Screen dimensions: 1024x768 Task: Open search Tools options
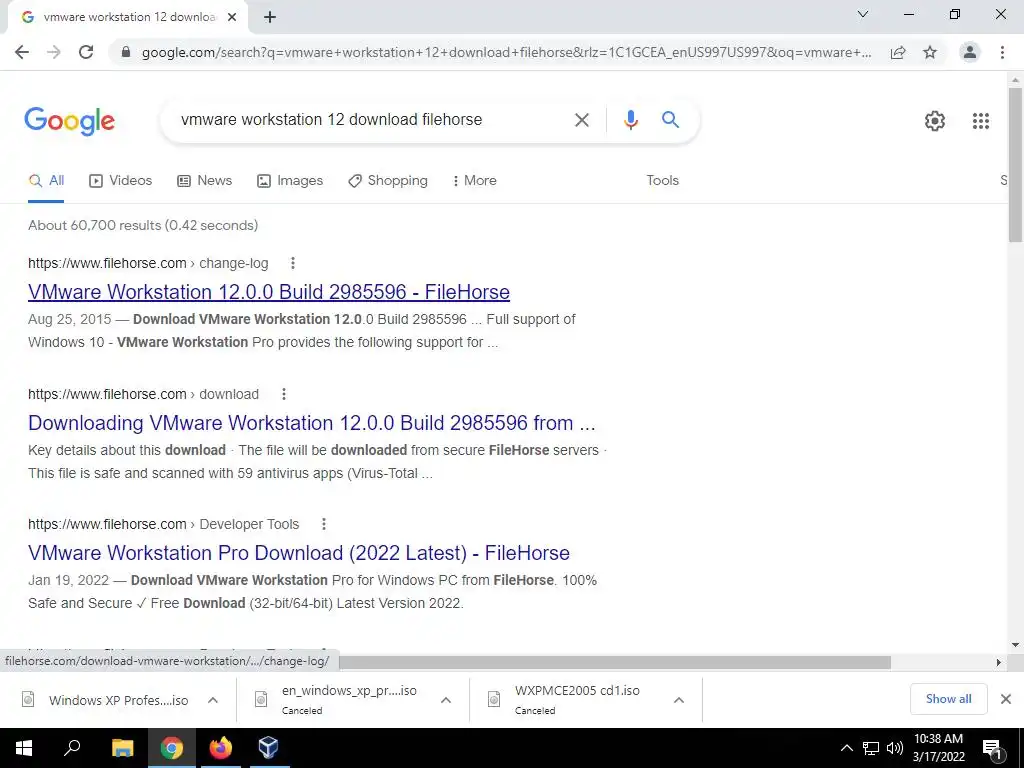pyautogui.click(x=662, y=181)
